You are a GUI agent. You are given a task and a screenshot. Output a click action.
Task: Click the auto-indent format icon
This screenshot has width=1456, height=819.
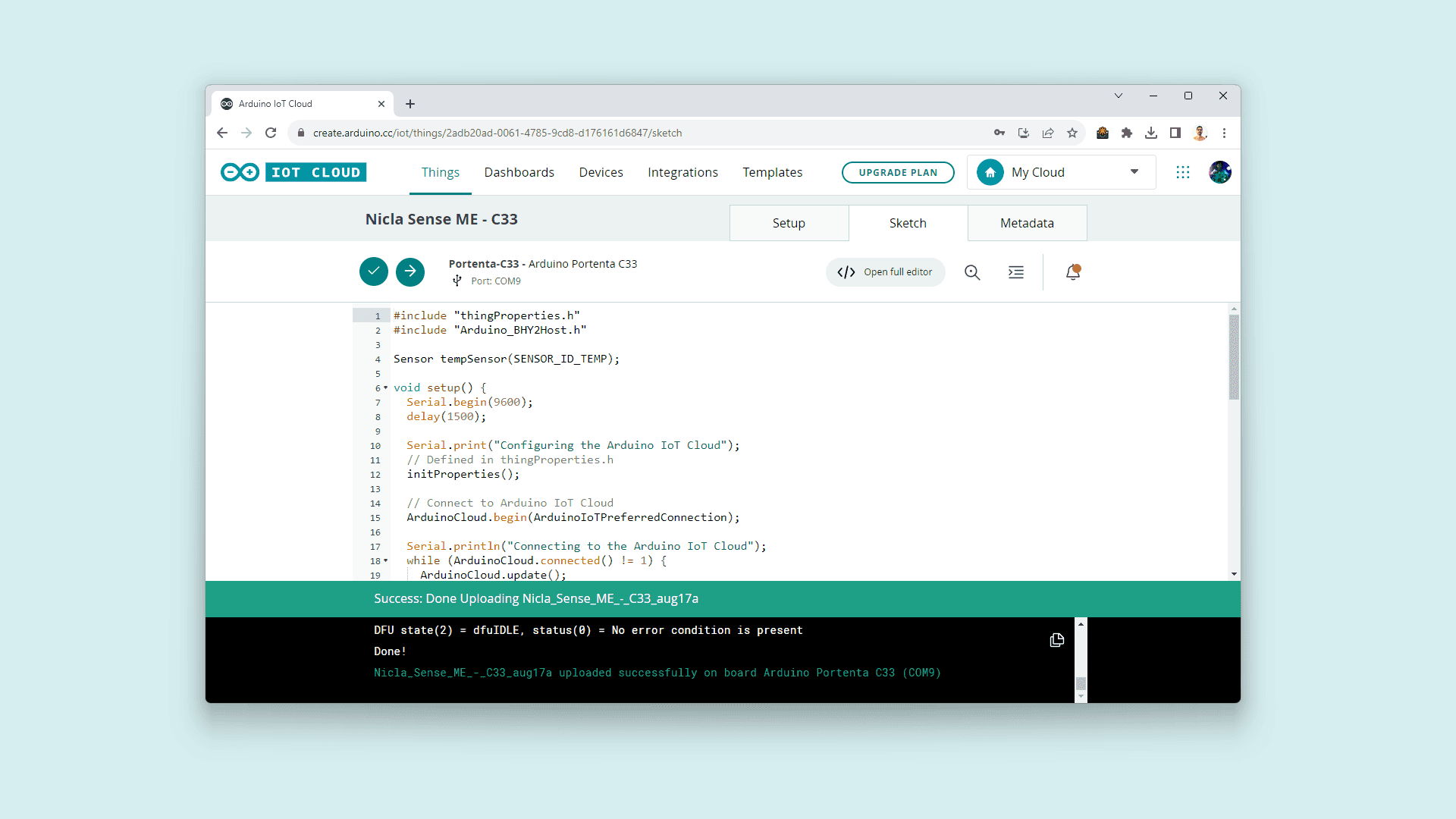pyautogui.click(x=1016, y=272)
